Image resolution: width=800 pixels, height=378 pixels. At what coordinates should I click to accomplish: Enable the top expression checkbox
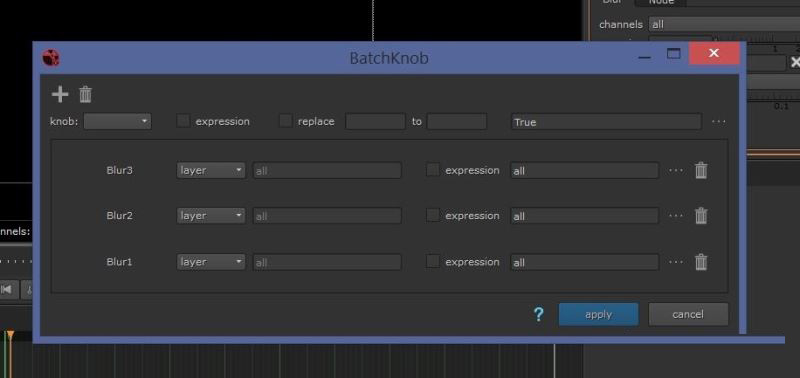click(183, 121)
